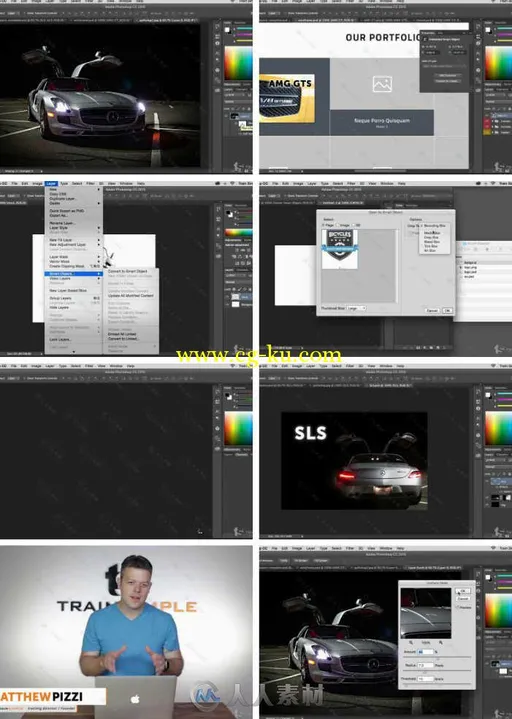The image size is (512, 719).
Task: Expand the Layer Style submenu in Layer menu
Action: point(73,227)
